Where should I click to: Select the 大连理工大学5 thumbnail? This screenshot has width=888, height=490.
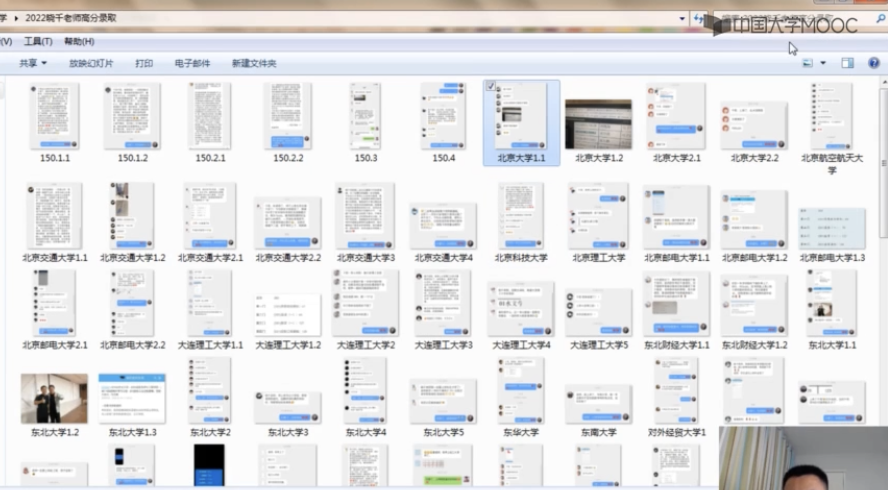[599, 312]
